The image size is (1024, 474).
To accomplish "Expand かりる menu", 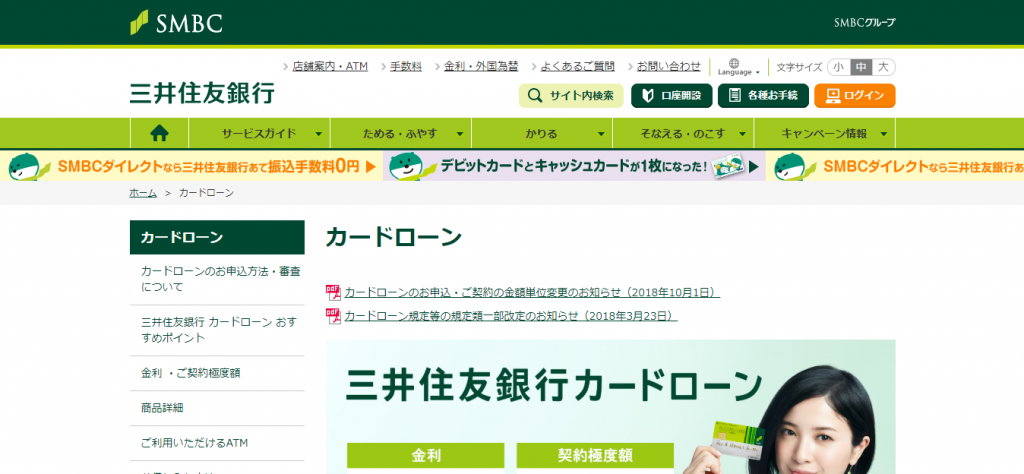I will click(542, 133).
